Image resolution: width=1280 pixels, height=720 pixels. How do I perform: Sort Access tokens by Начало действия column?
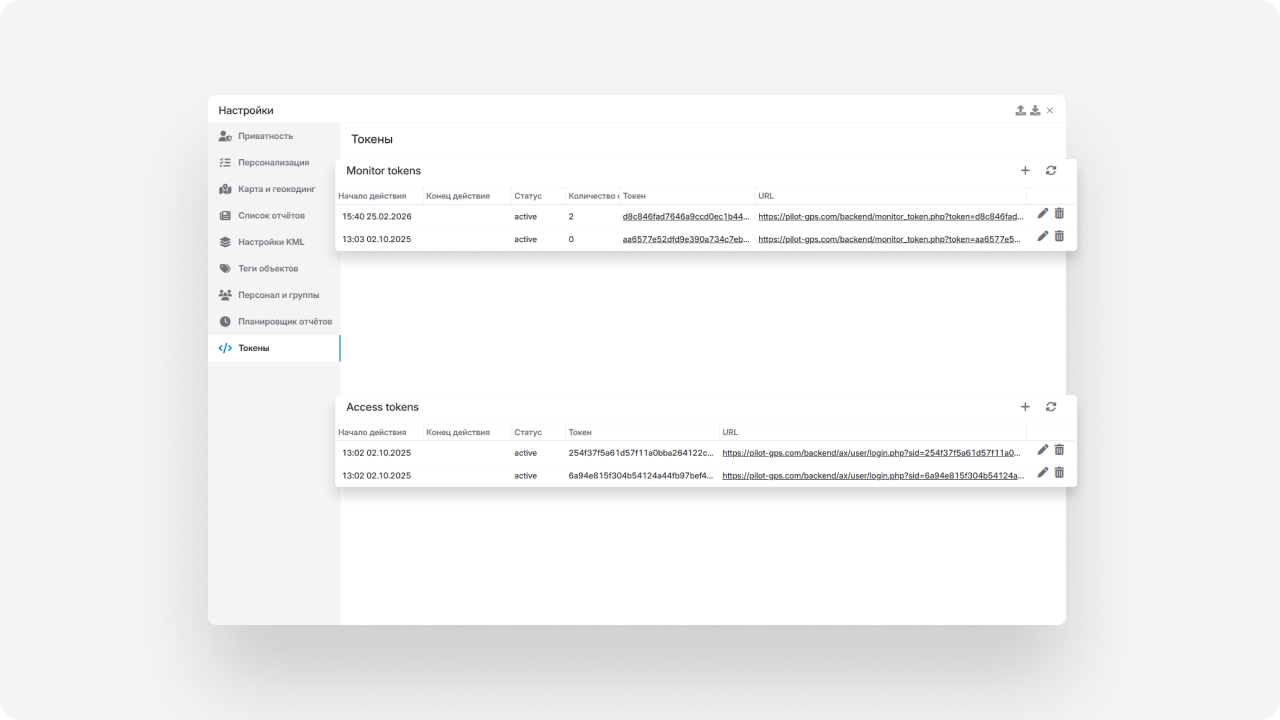(x=372, y=433)
